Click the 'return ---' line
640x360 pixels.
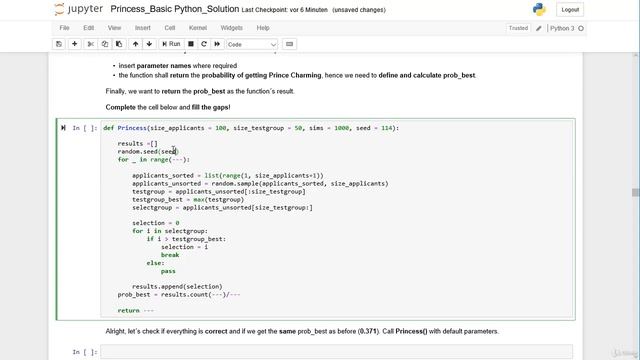point(136,311)
